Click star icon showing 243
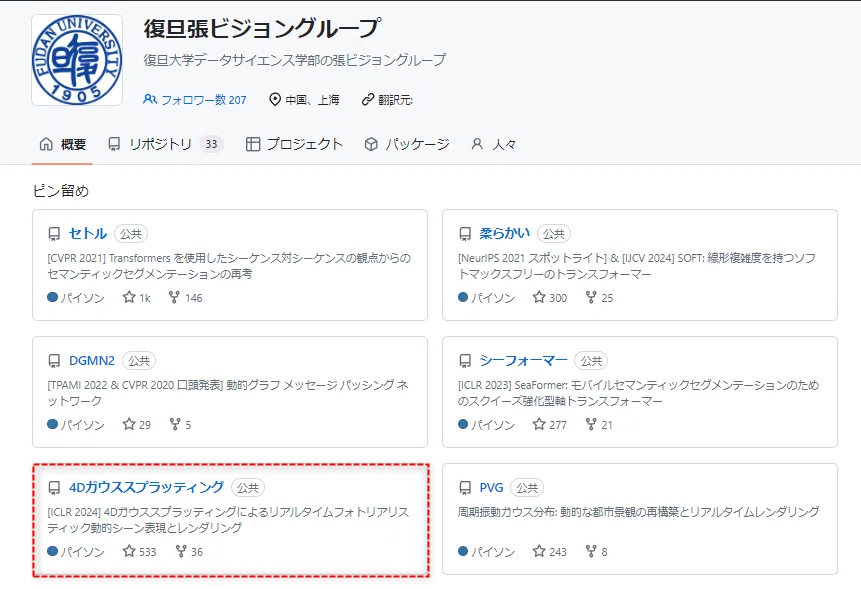 [x=539, y=551]
